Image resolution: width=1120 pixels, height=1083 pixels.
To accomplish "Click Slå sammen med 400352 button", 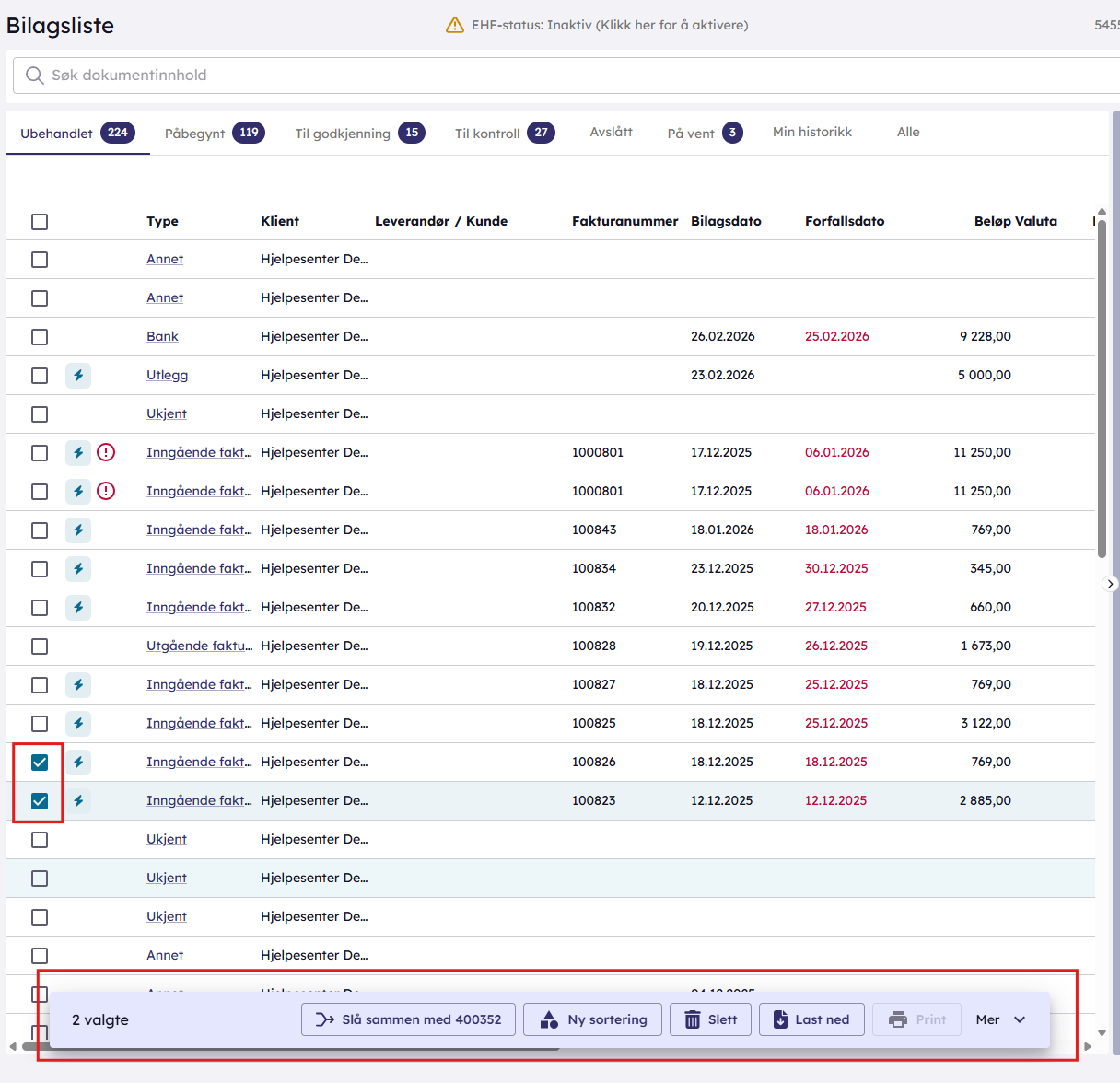I will click(x=408, y=1019).
